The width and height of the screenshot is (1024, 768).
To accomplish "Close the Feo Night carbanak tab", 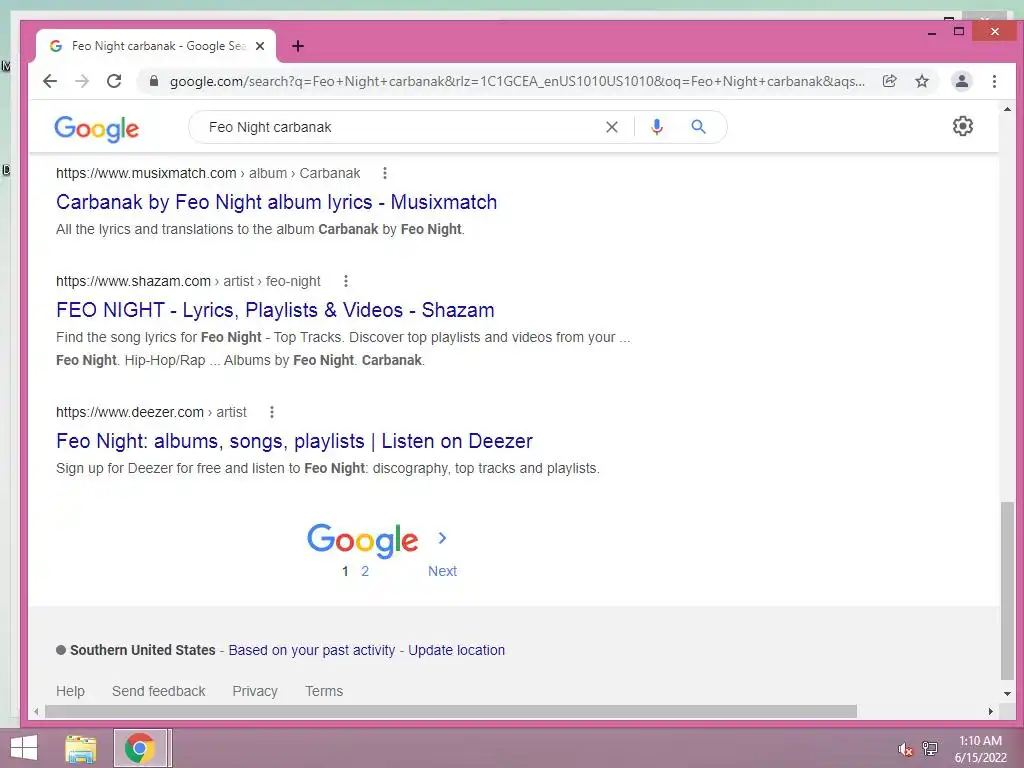I will (x=260, y=46).
